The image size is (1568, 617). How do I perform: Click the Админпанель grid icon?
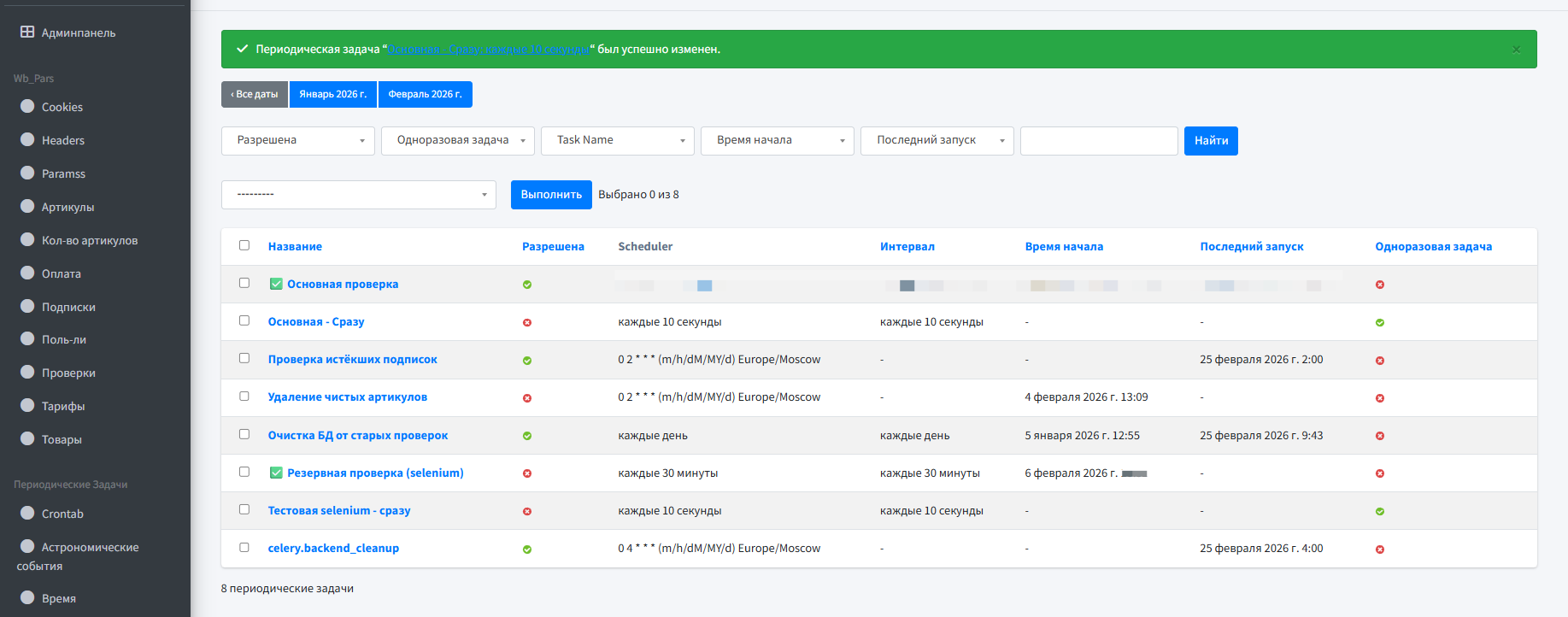[x=27, y=32]
